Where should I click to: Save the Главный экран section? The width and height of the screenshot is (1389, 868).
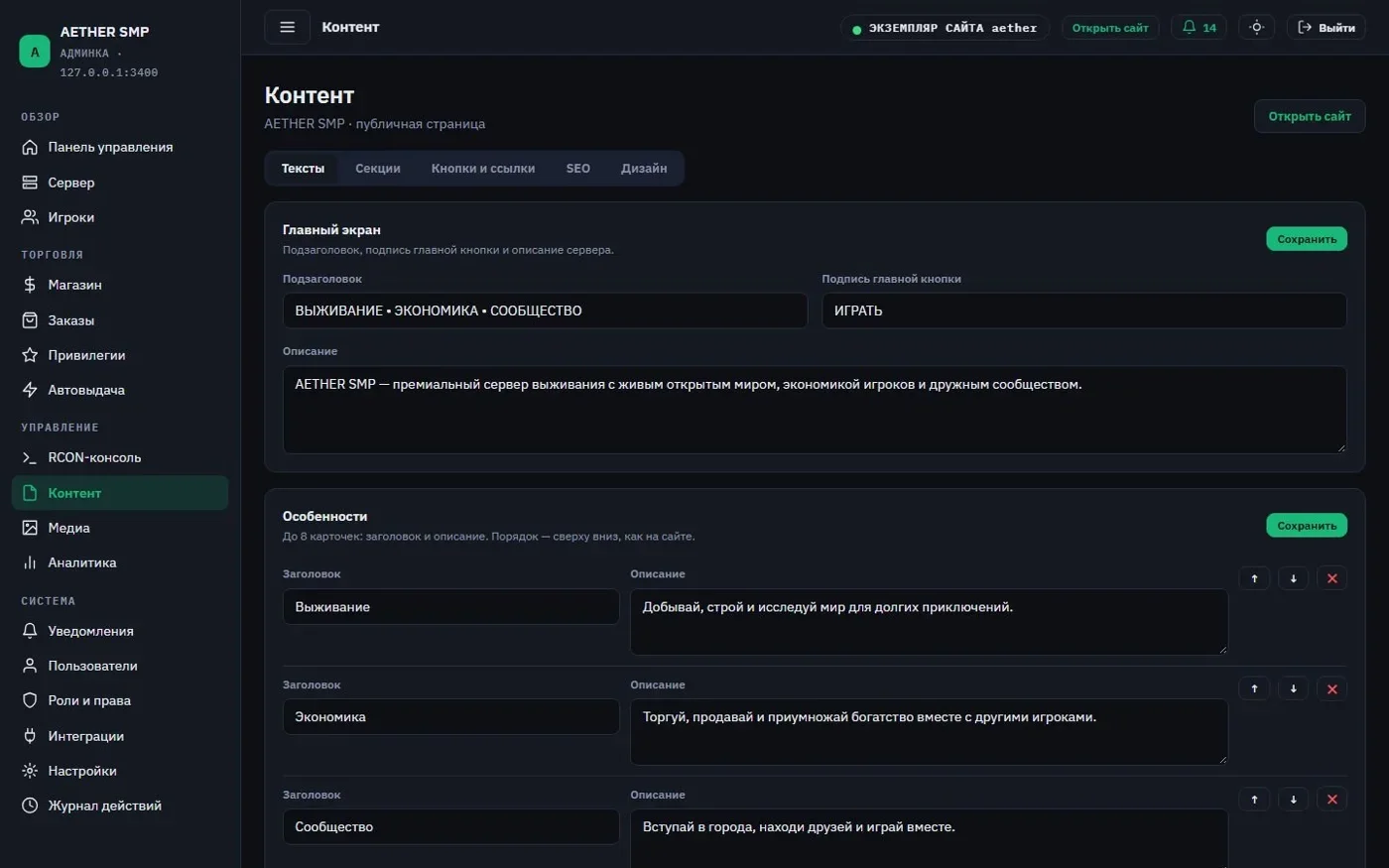tap(1307, 239)
